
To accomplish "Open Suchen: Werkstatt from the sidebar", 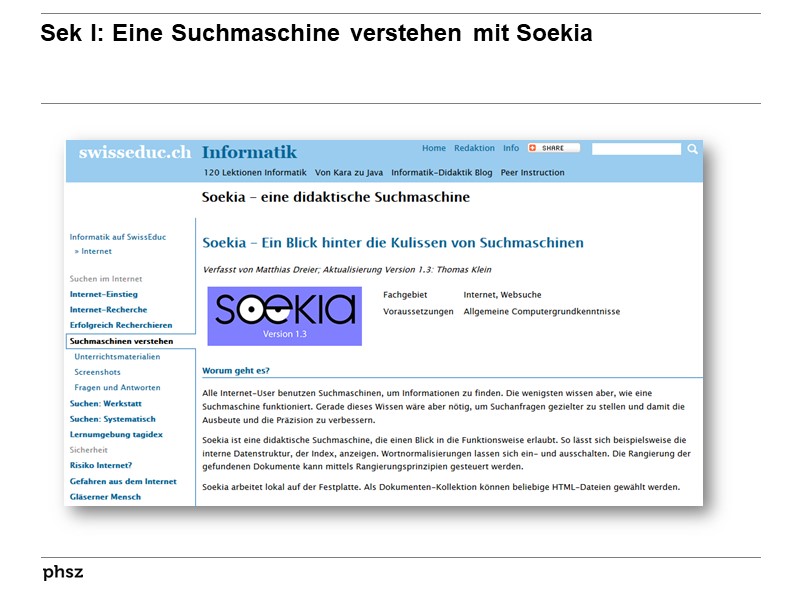I will tap(106, 403).
